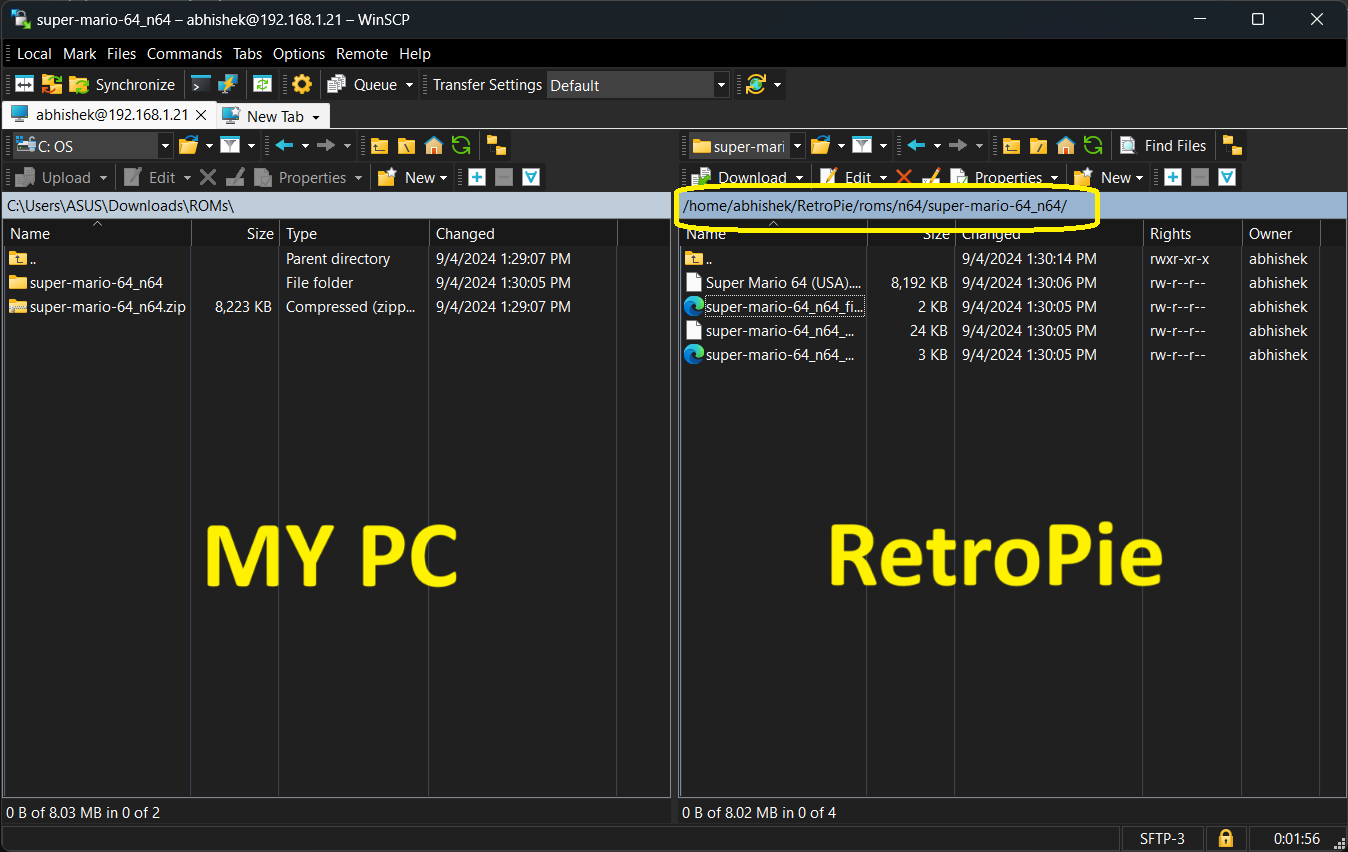The image size is (1348, 852).
Task: Click remote directory tree icon
Action: point(1232,146)
